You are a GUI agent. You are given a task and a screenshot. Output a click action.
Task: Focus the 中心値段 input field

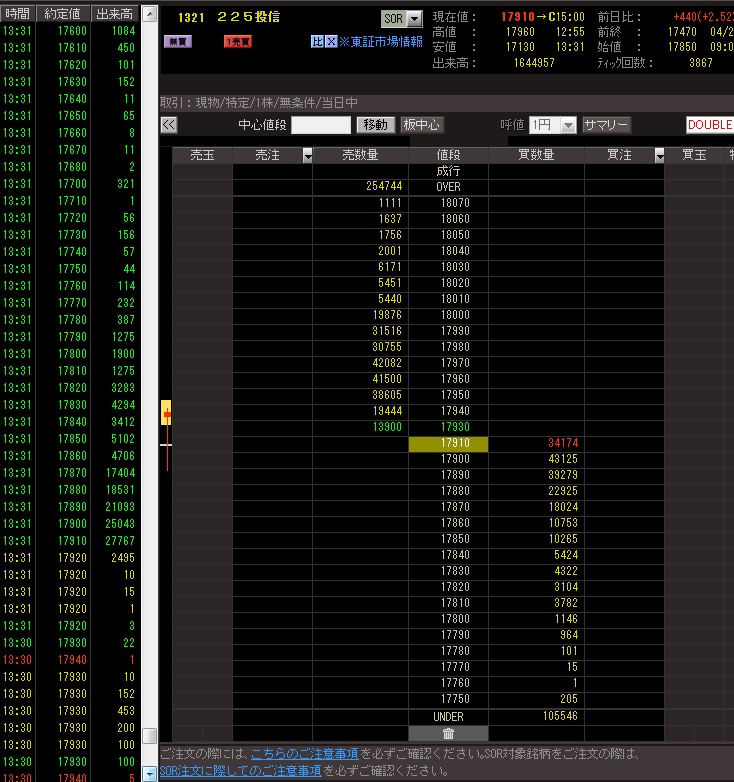[x=321, y=125]
